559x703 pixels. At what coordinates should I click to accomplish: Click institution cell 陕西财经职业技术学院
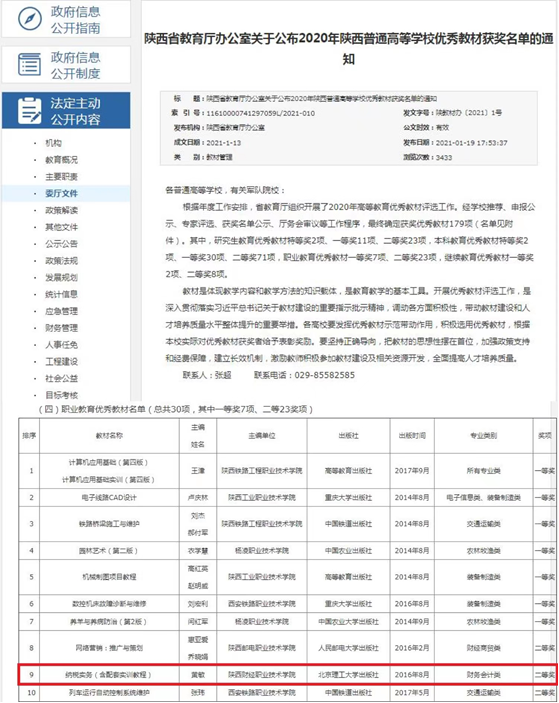click(x=262, y=675)
